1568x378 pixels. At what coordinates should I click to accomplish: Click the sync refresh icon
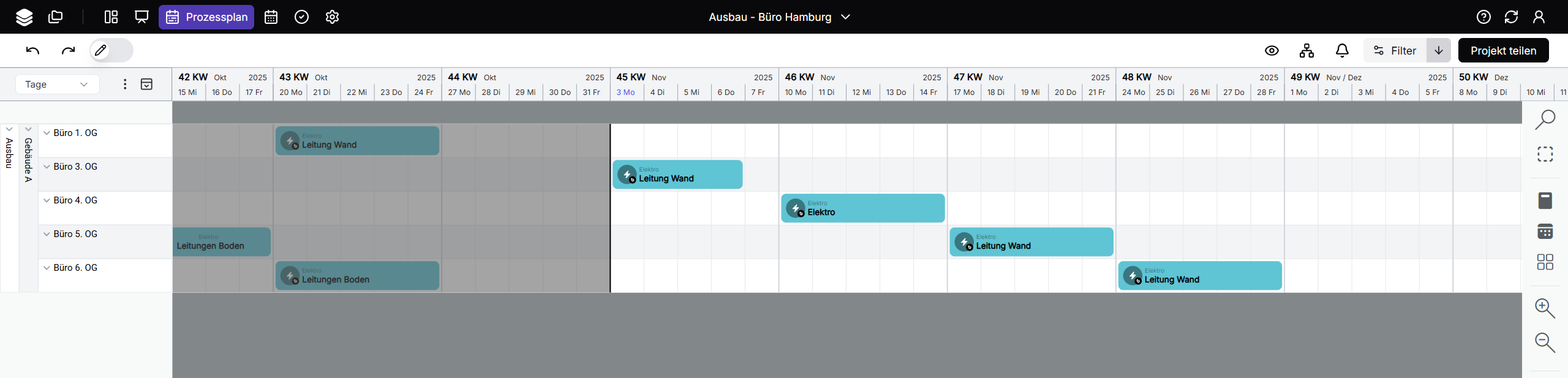(x=1511, y=17)
